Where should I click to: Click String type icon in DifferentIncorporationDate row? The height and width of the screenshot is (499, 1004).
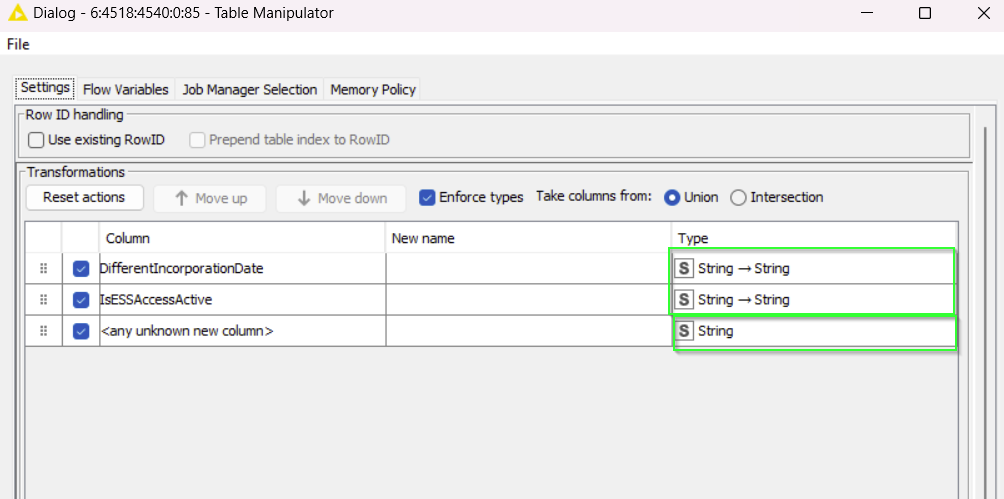tap(684, 269)
